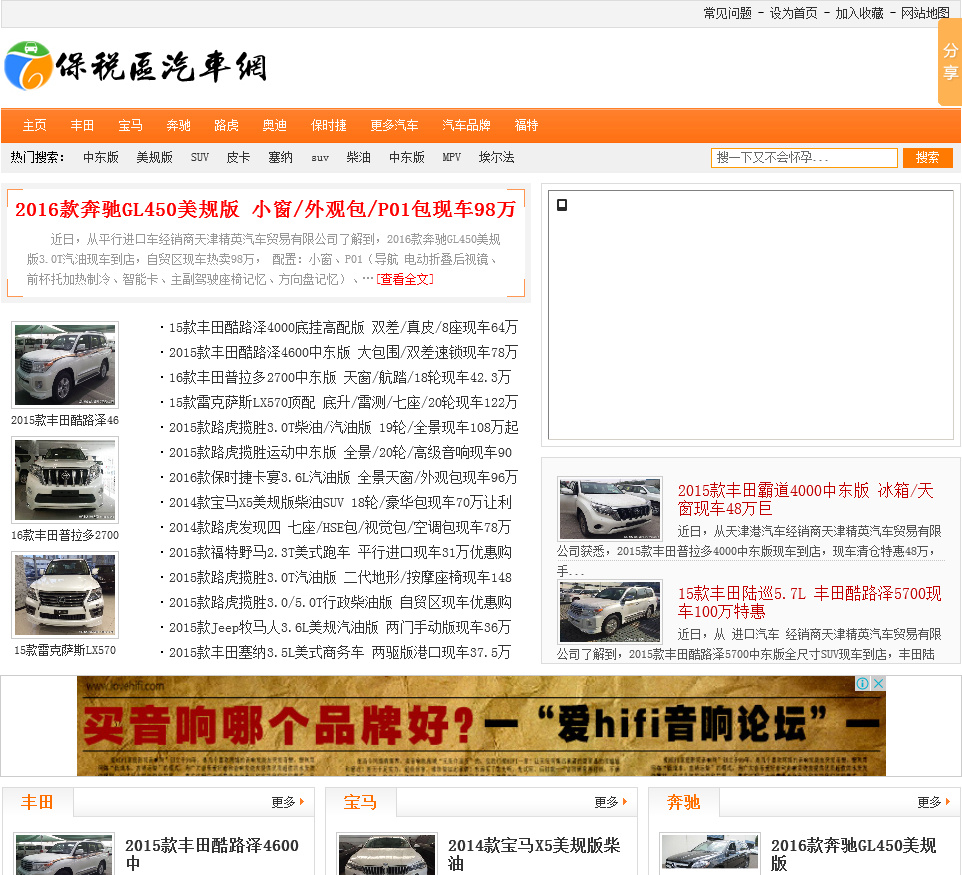This screenshot has height=875, width=962.
Task: Open 2015款丰田霸道4000中东版 headline
Action: tap(806, 499)
